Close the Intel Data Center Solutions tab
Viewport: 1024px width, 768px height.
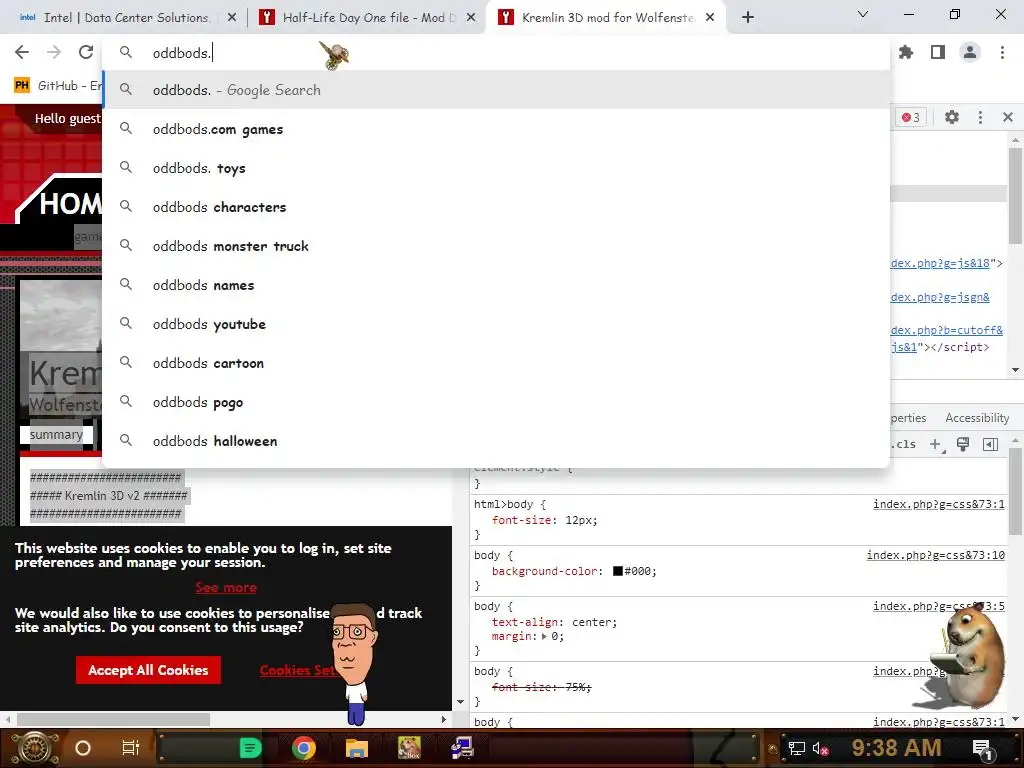pos(232,18)
